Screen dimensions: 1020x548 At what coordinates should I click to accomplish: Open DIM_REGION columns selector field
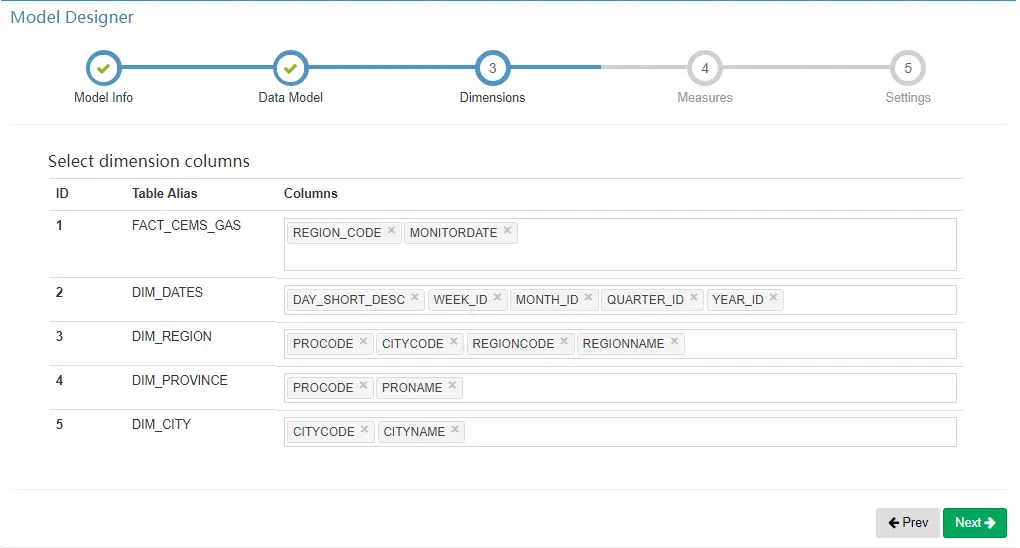(x=620, y=344)
